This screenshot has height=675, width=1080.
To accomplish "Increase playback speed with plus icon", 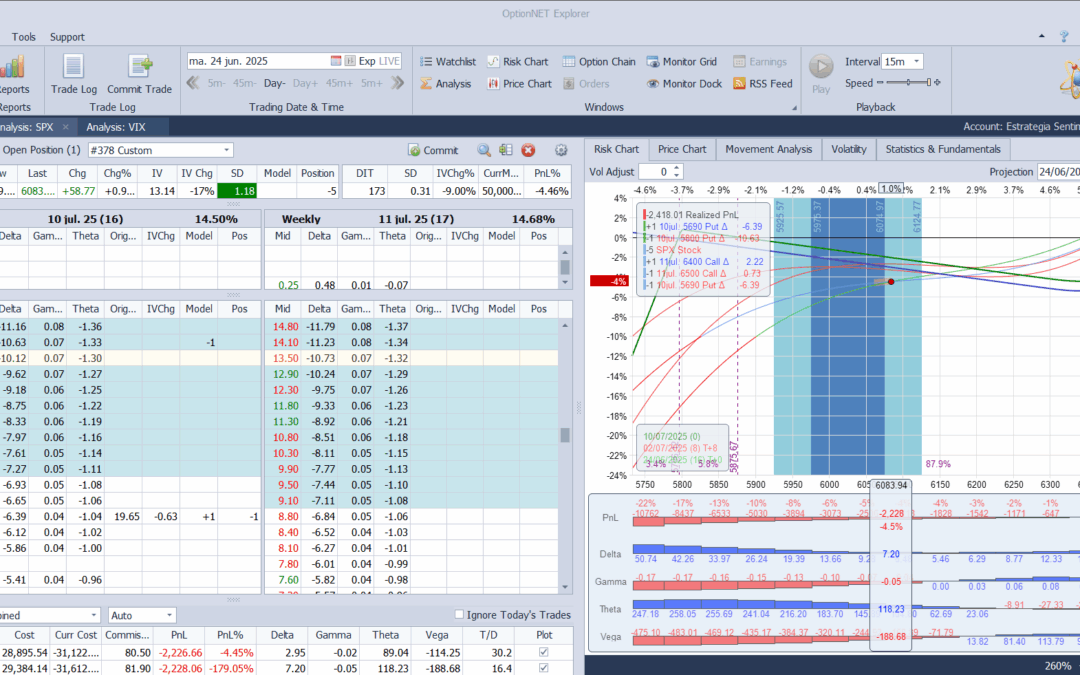I will click(x=937, y=83).
